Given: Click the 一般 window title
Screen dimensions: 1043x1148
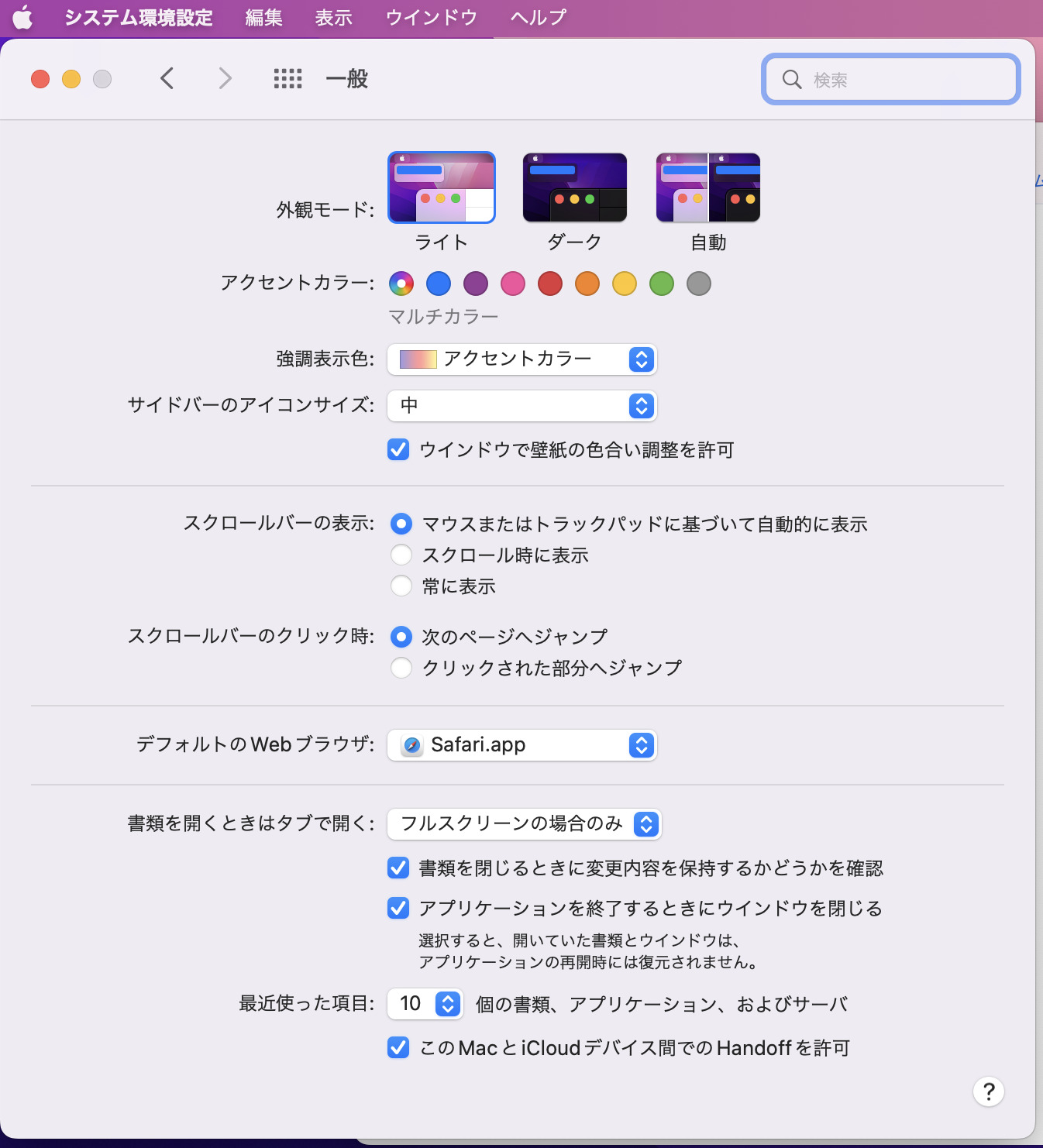Looking at the screenshot, I should point(346,79).
